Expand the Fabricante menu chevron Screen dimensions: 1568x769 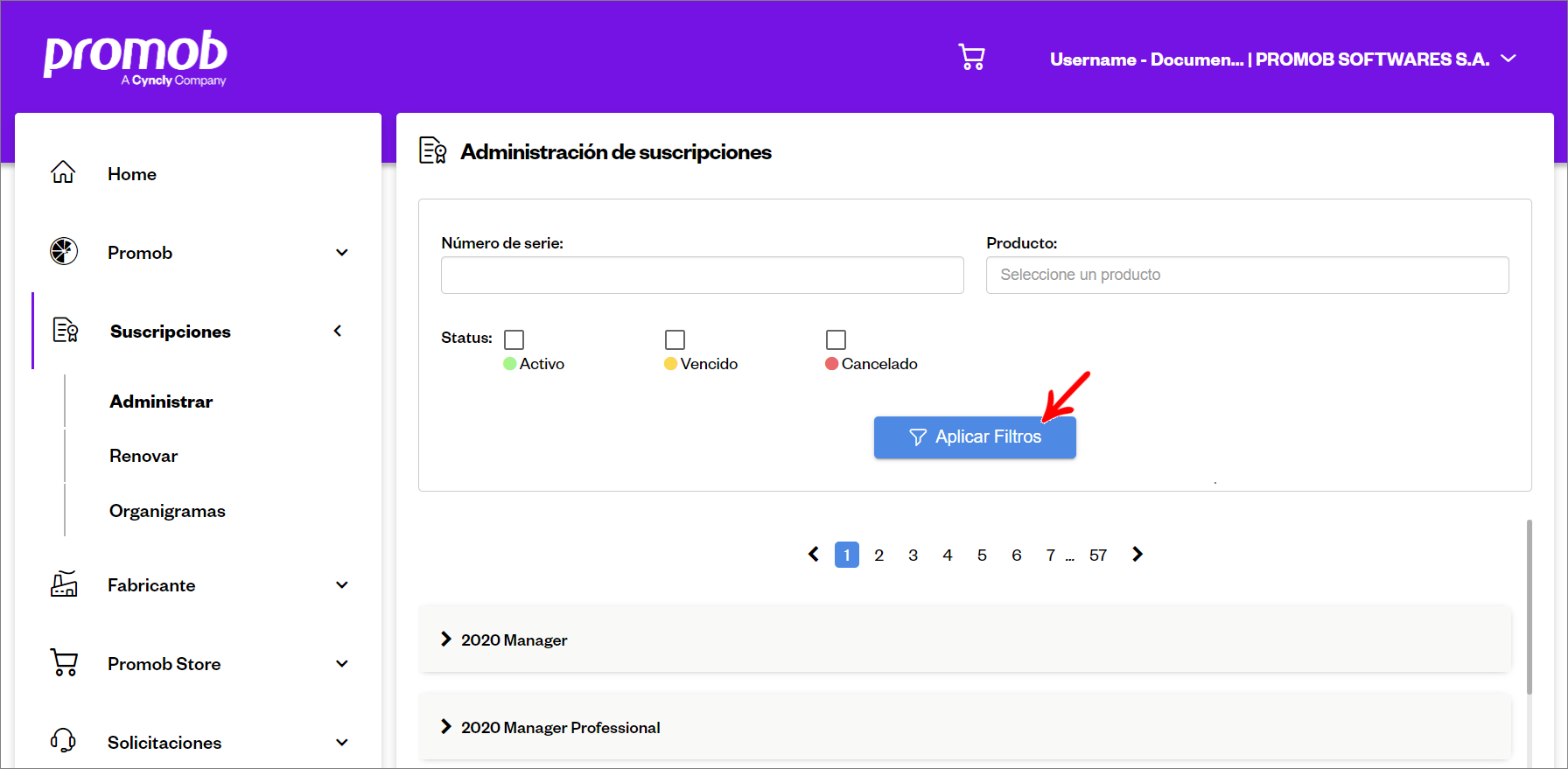(x=342, y=585)
